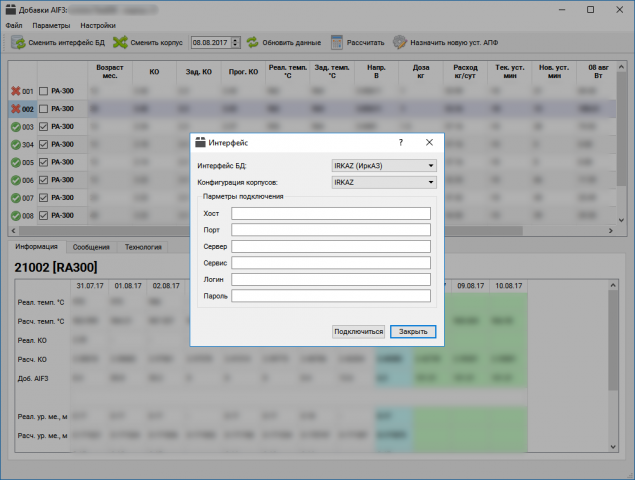
Task: Click the red cross status icon for row 002
Action: [15, 109]
